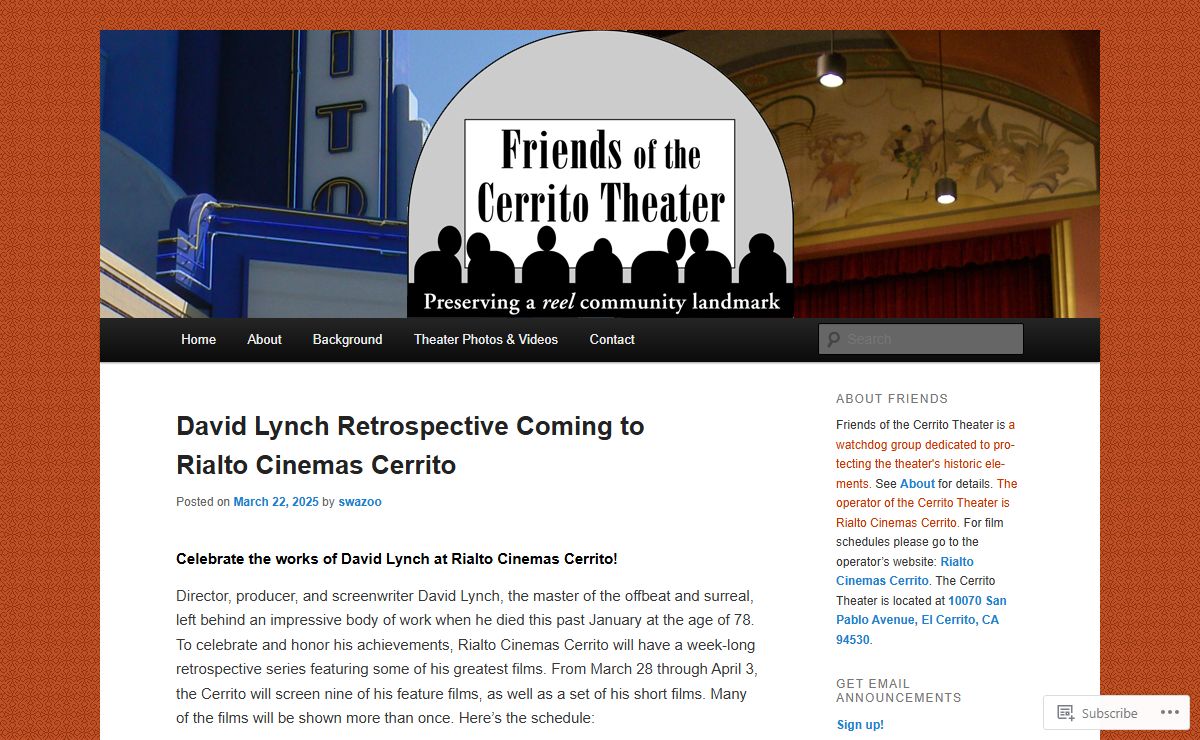
Task: Open the March 22, 2025 date link
Action: click(x=276, y=502)
